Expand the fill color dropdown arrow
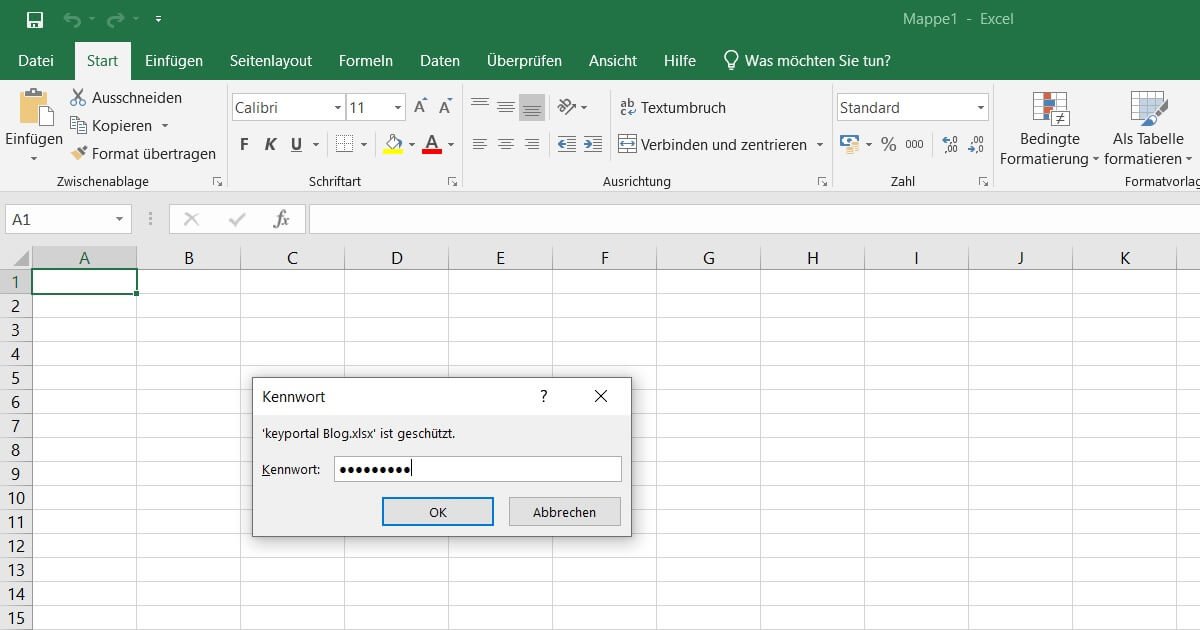The width and height of the screenshot is (1200, 630). click(412, 145)
